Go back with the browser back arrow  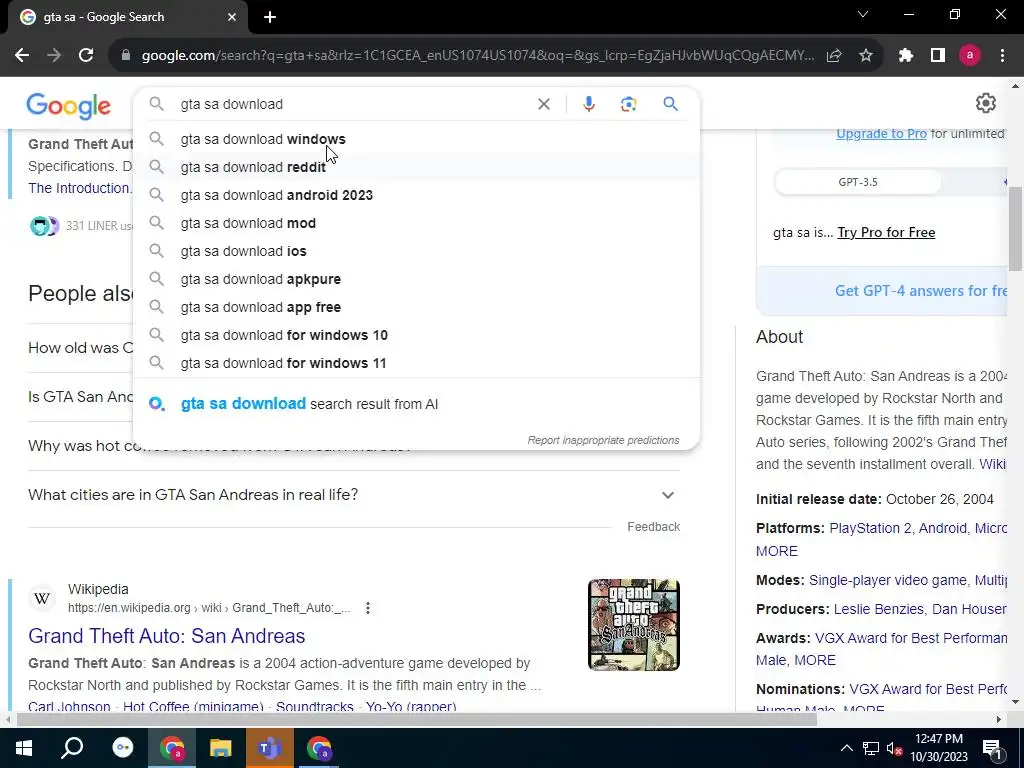coord(22,56)
